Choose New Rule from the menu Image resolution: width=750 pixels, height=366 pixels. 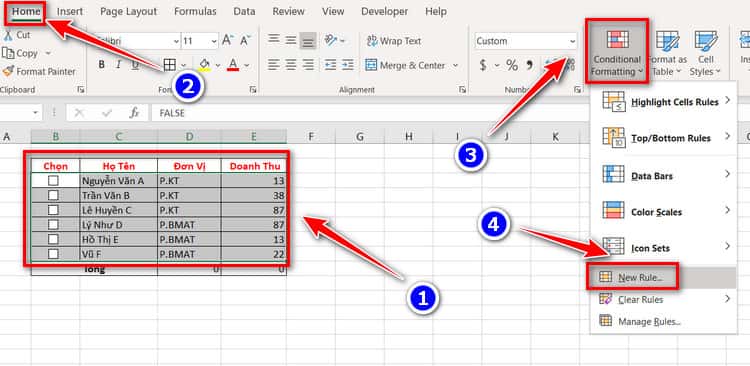(x=663, y=277)
